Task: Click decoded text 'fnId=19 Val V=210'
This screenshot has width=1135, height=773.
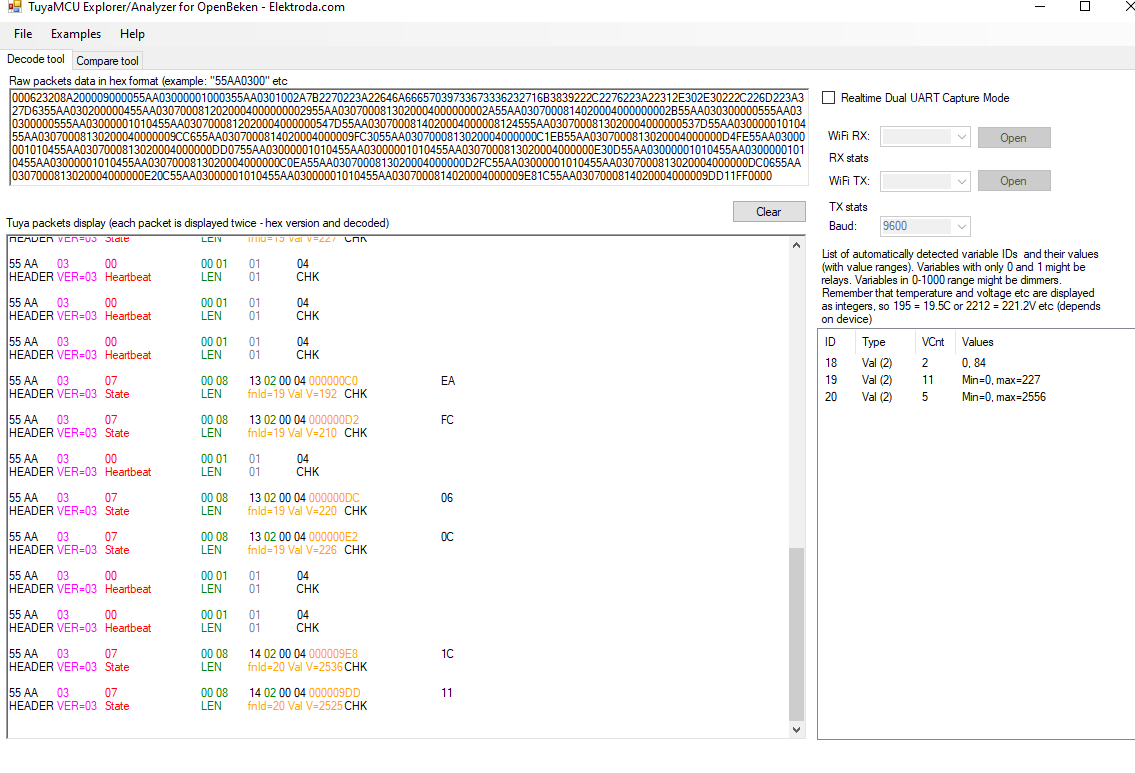Action: [x=292, y=433]
